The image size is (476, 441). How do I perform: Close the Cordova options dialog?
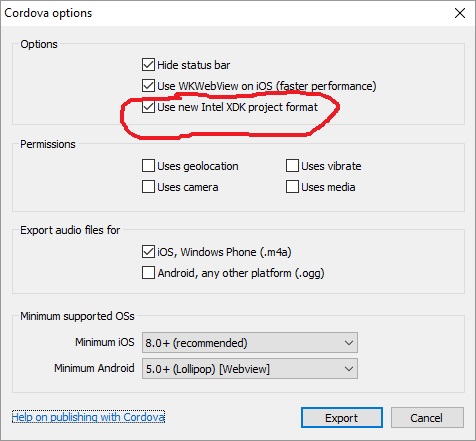point(460,13)
